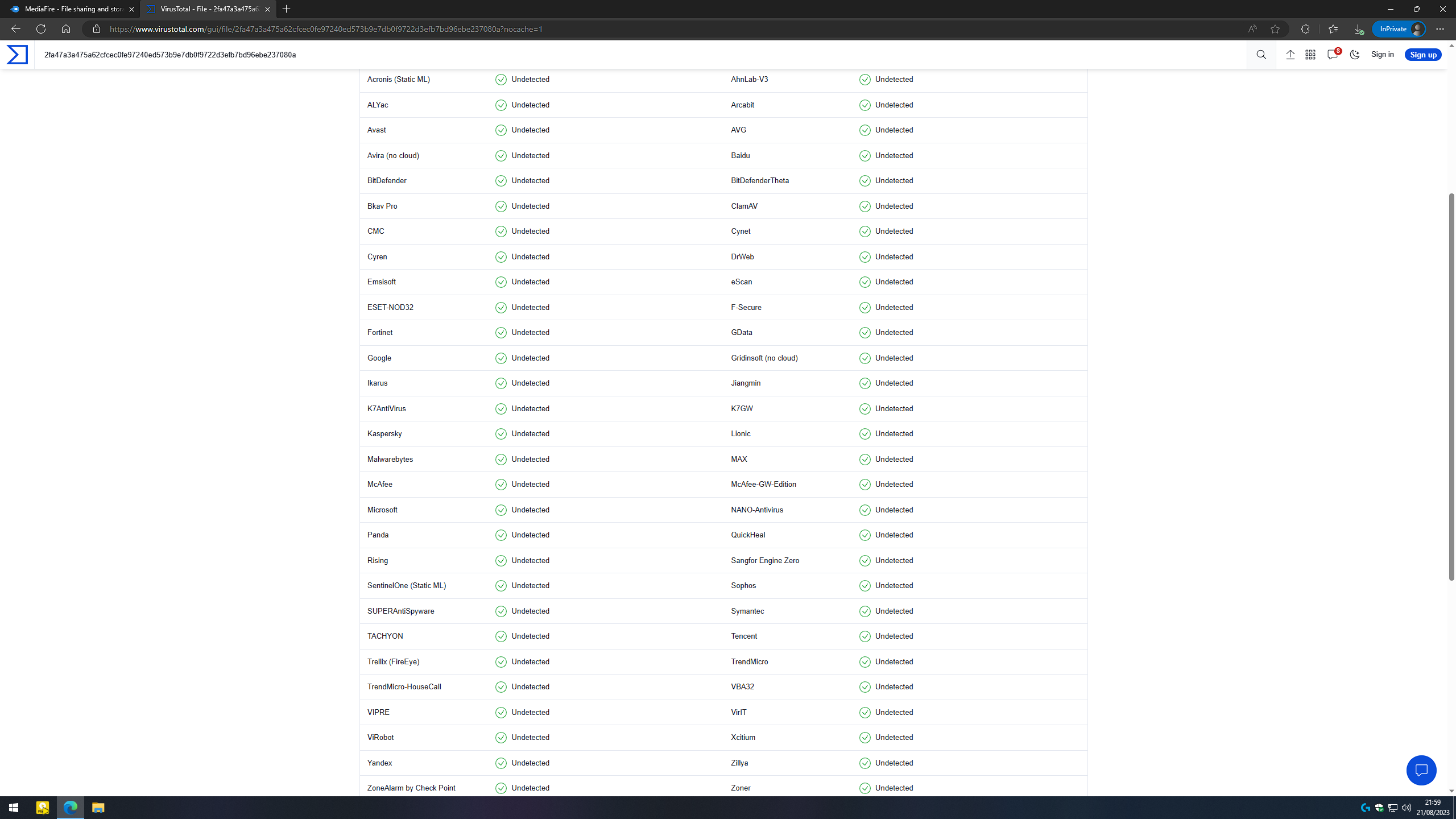
Task: Click McAfee-GW-Edition engine name
Action: pyautogui.click(x=763, y=484)
